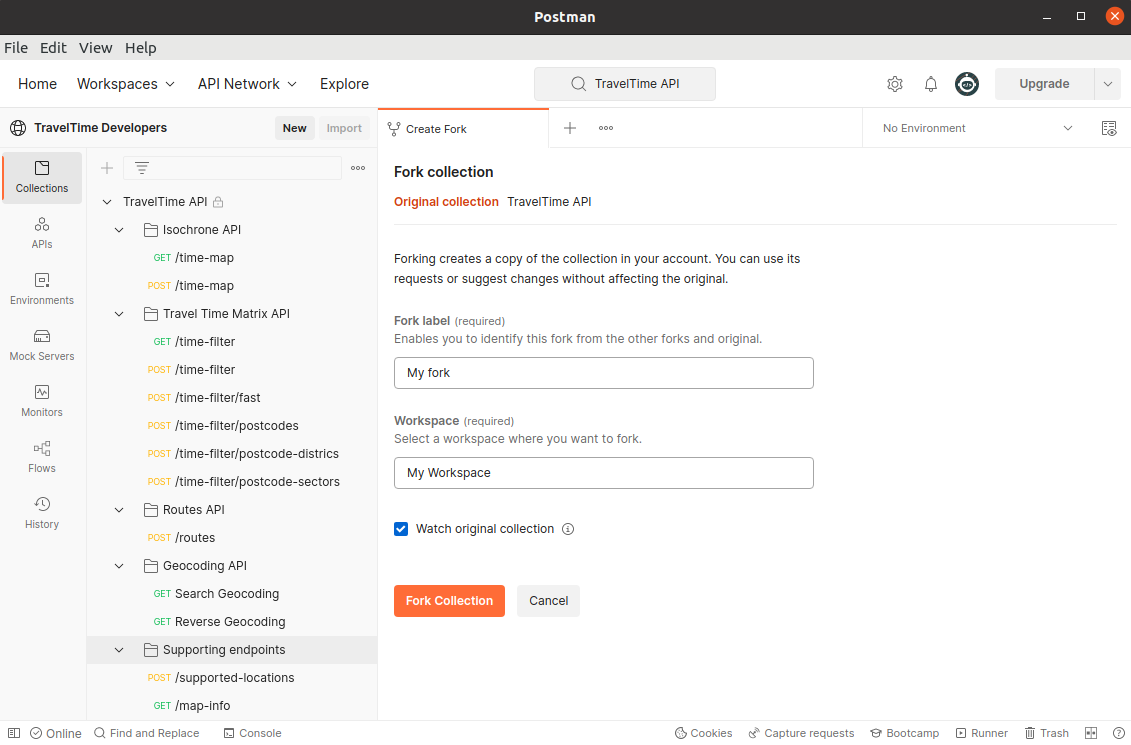
Task: Collapse the Isochrone API folder
Action: click(118, 229)
